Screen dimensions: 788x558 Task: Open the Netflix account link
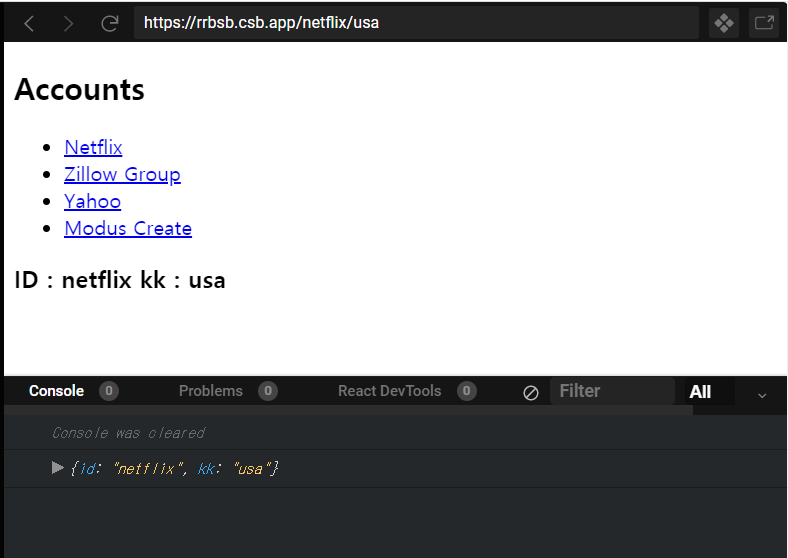[93, 147]
